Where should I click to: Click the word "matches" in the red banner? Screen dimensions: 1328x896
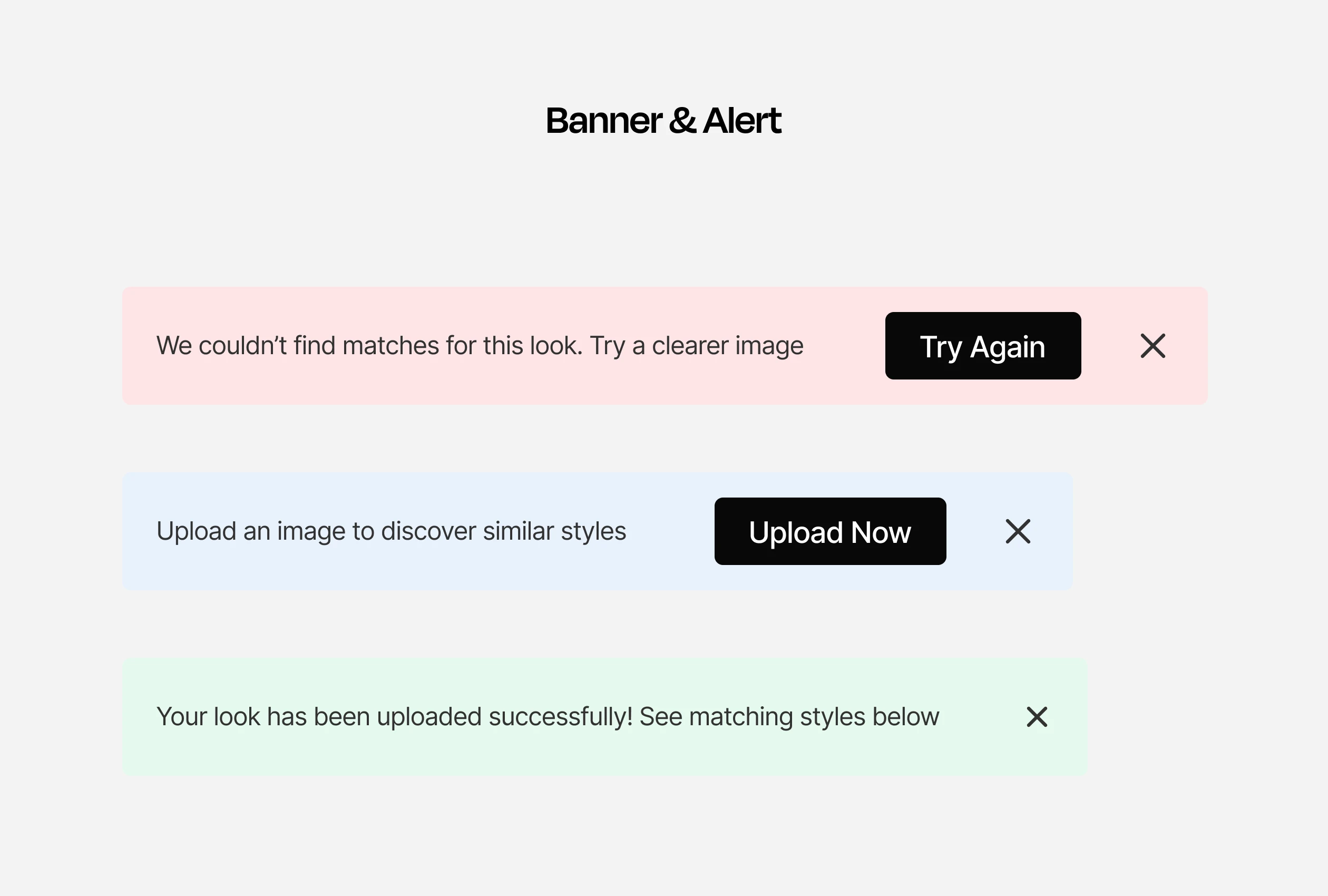(390, 346)
